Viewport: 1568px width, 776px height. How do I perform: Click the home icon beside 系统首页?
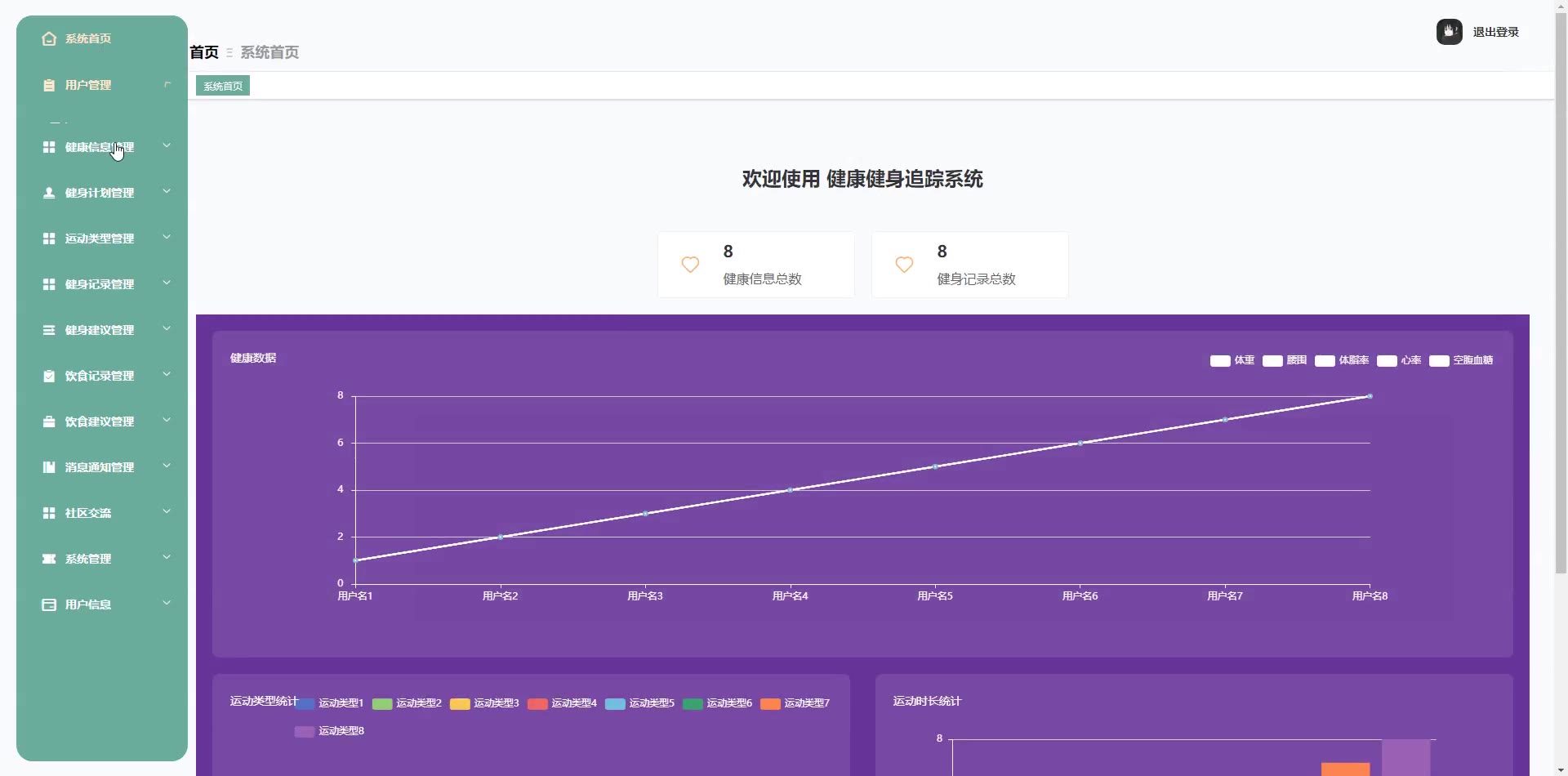(x=49, y=38)
